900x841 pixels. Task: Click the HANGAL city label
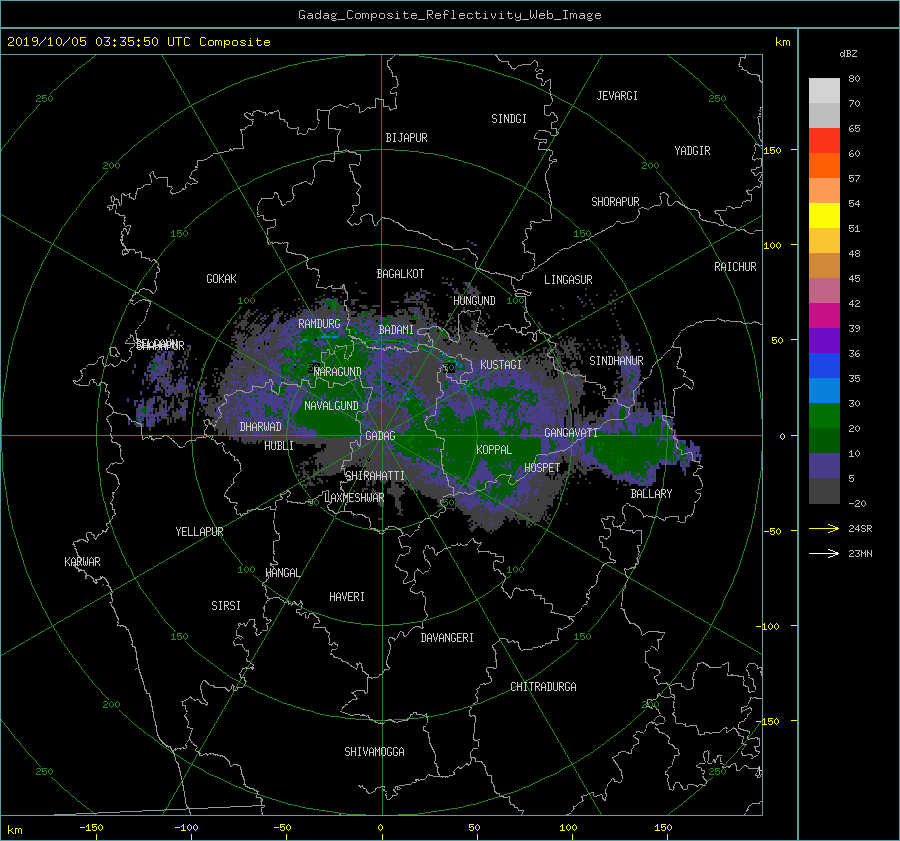pyautogui.click(x=282, y=573)
